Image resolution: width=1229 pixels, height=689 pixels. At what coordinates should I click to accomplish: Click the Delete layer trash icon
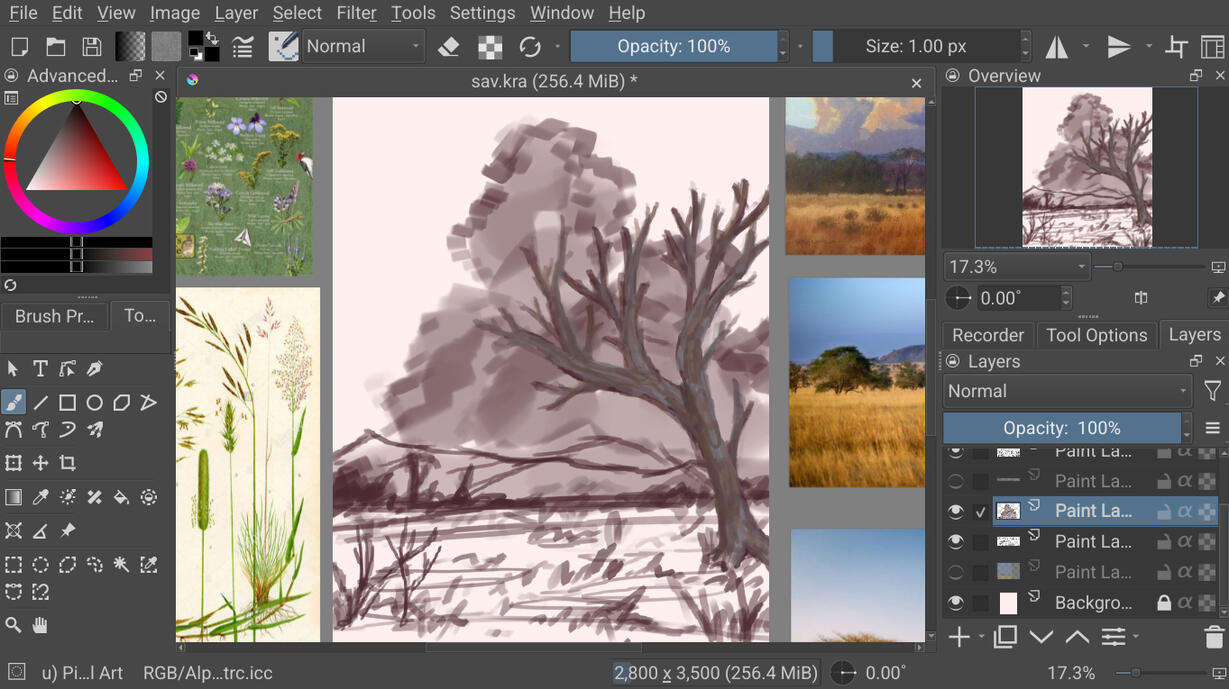[x=1213, y=637]
